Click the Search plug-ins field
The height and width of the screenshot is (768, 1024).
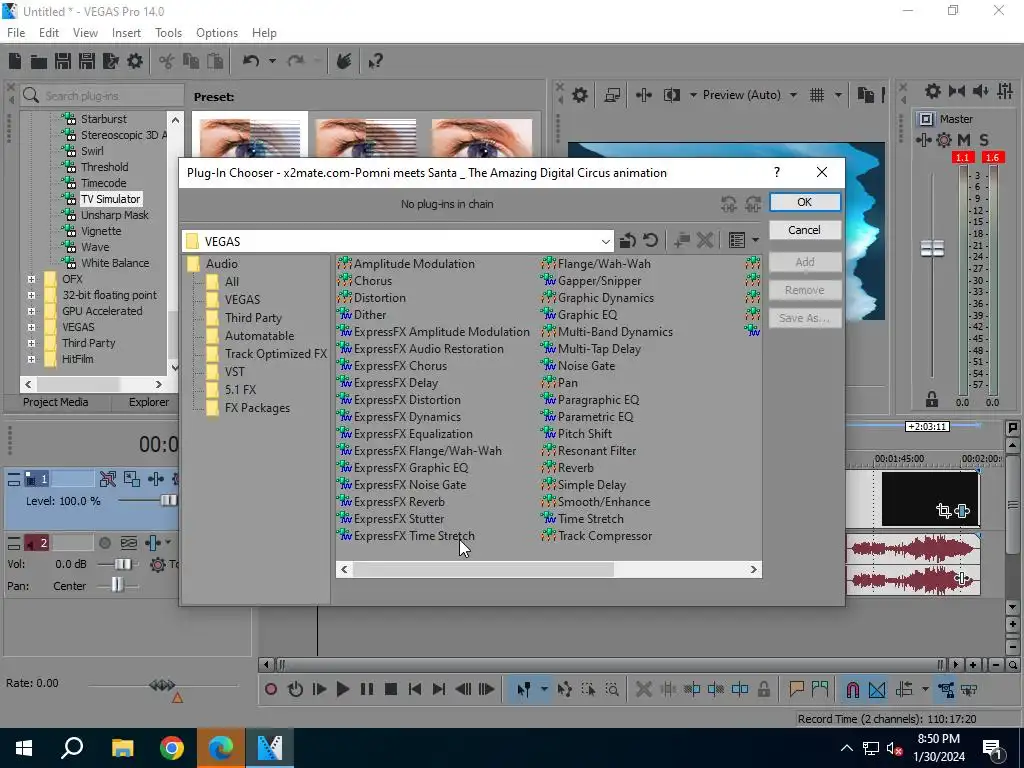tap(102, 96)
